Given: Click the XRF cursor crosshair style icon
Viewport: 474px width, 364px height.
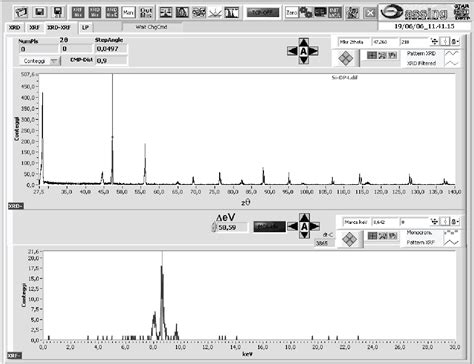Looking at the screenshot, I should tap(434, 221).
